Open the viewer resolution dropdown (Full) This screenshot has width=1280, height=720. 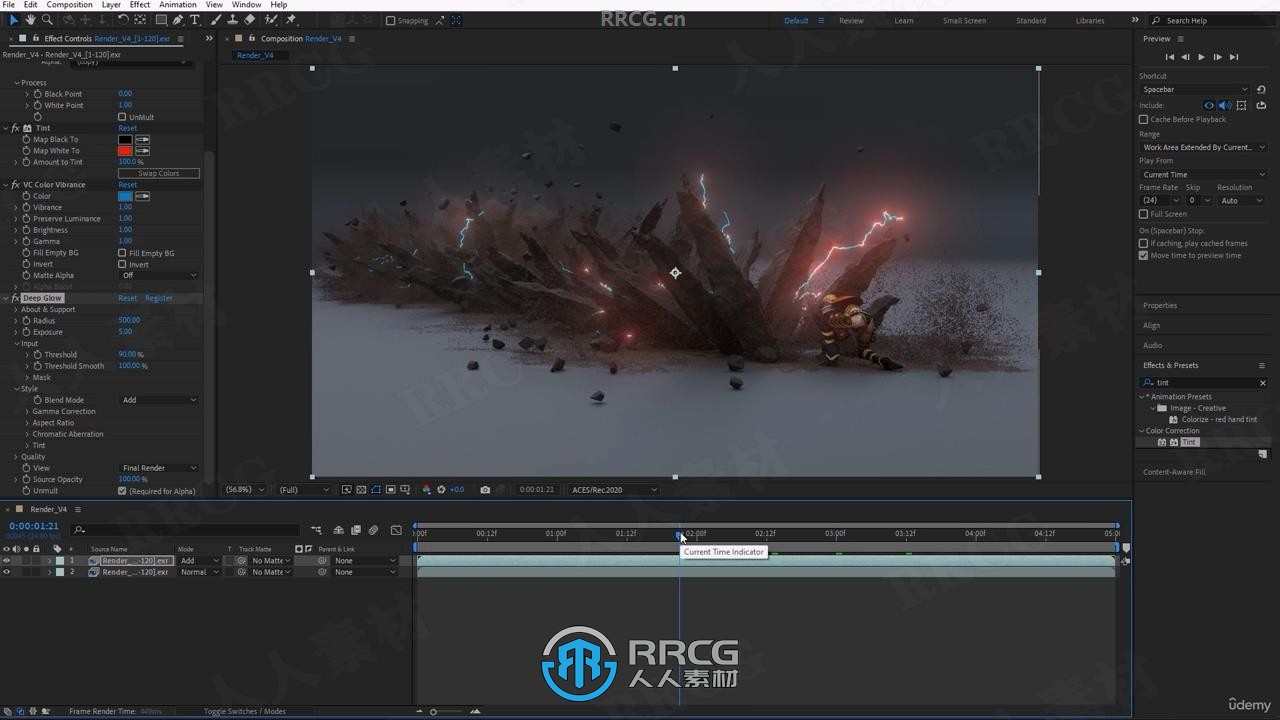point(304,490)
